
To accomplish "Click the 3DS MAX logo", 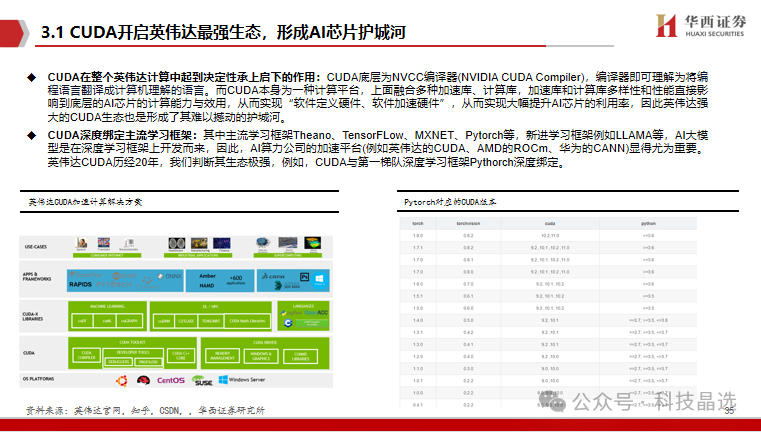I will point(287,286).
